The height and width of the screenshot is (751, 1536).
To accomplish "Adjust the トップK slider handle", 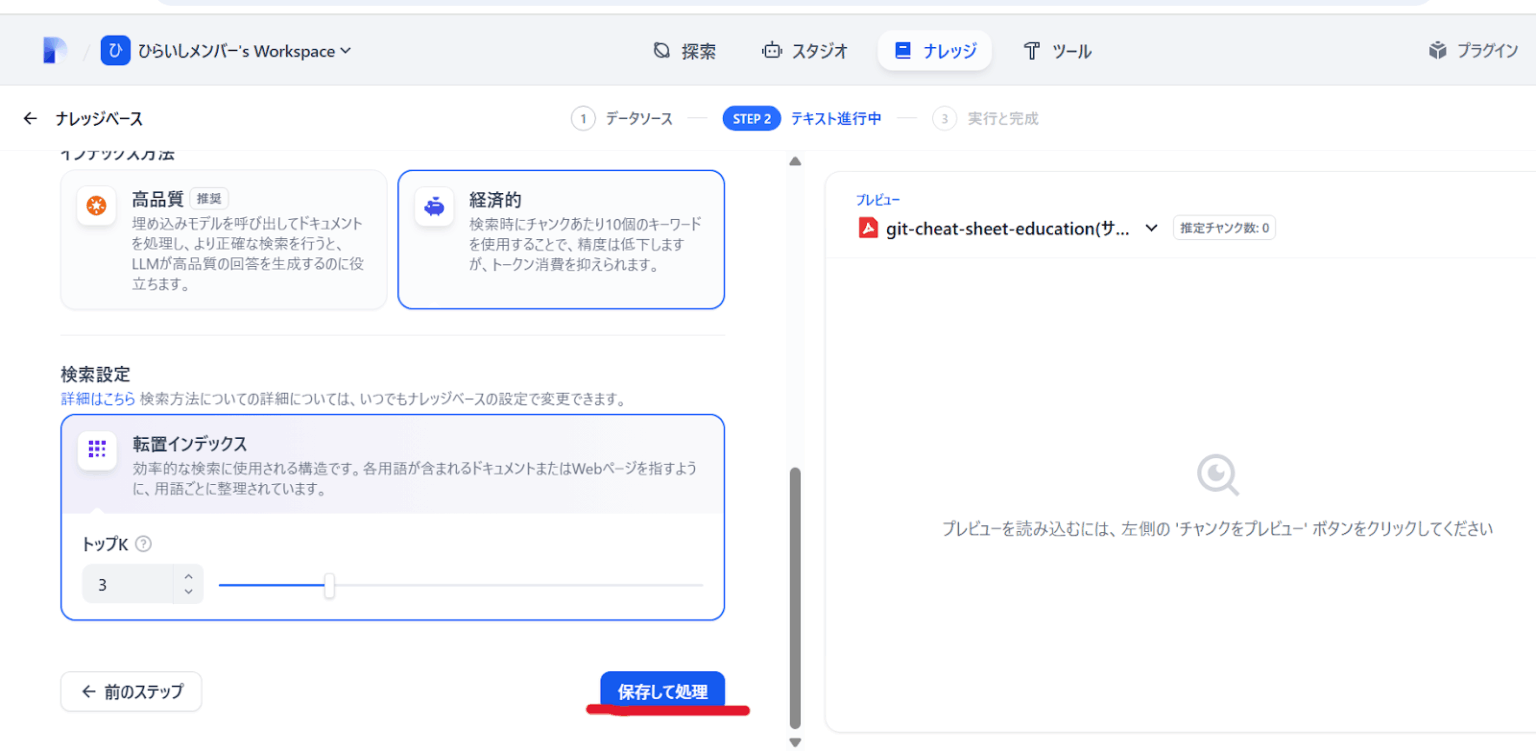I will coord(330,586).
